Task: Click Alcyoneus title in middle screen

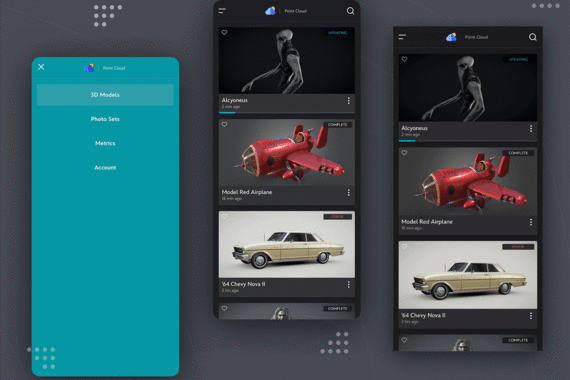Action: [235, 100]
